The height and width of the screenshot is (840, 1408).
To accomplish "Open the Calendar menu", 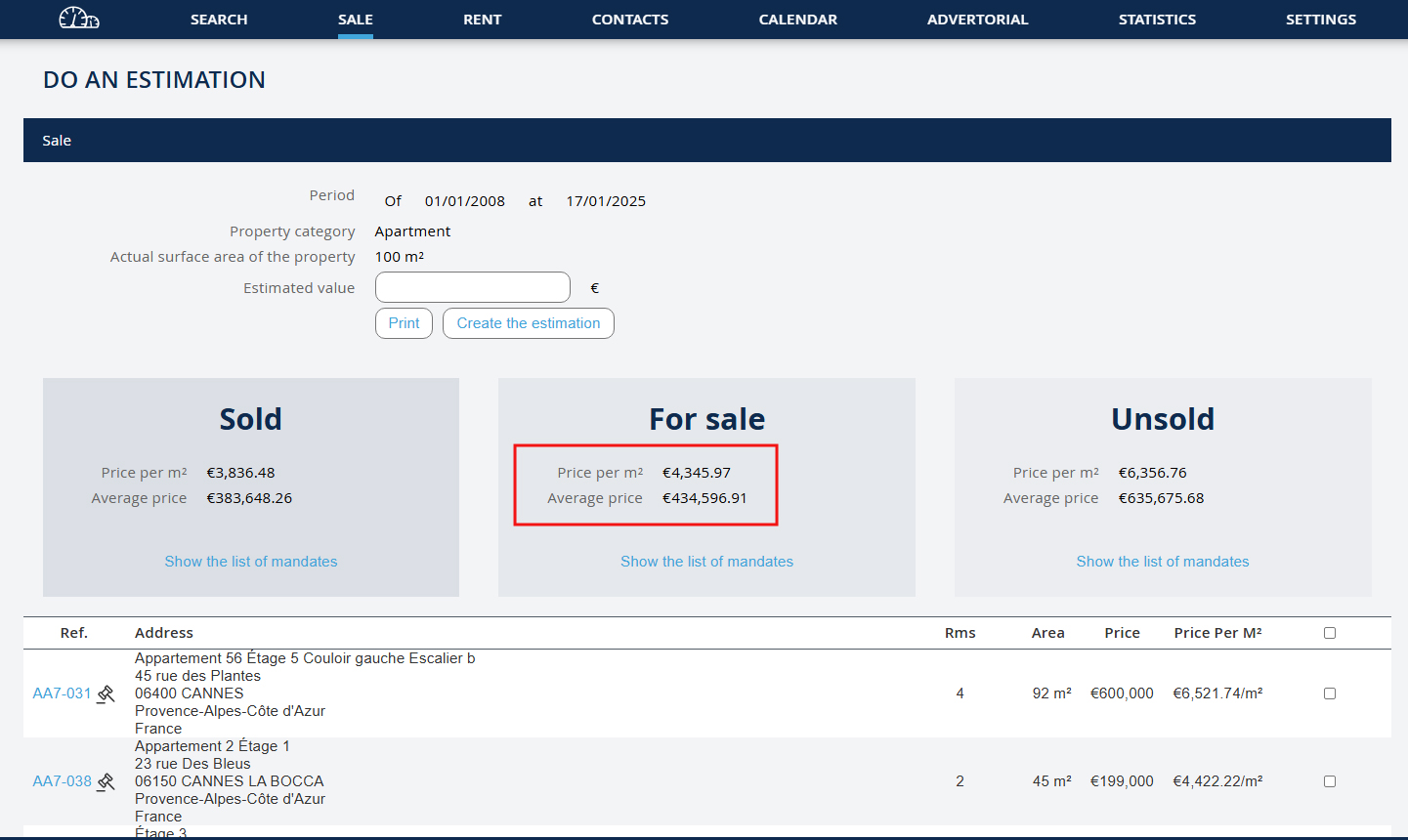I will [797, 20].
